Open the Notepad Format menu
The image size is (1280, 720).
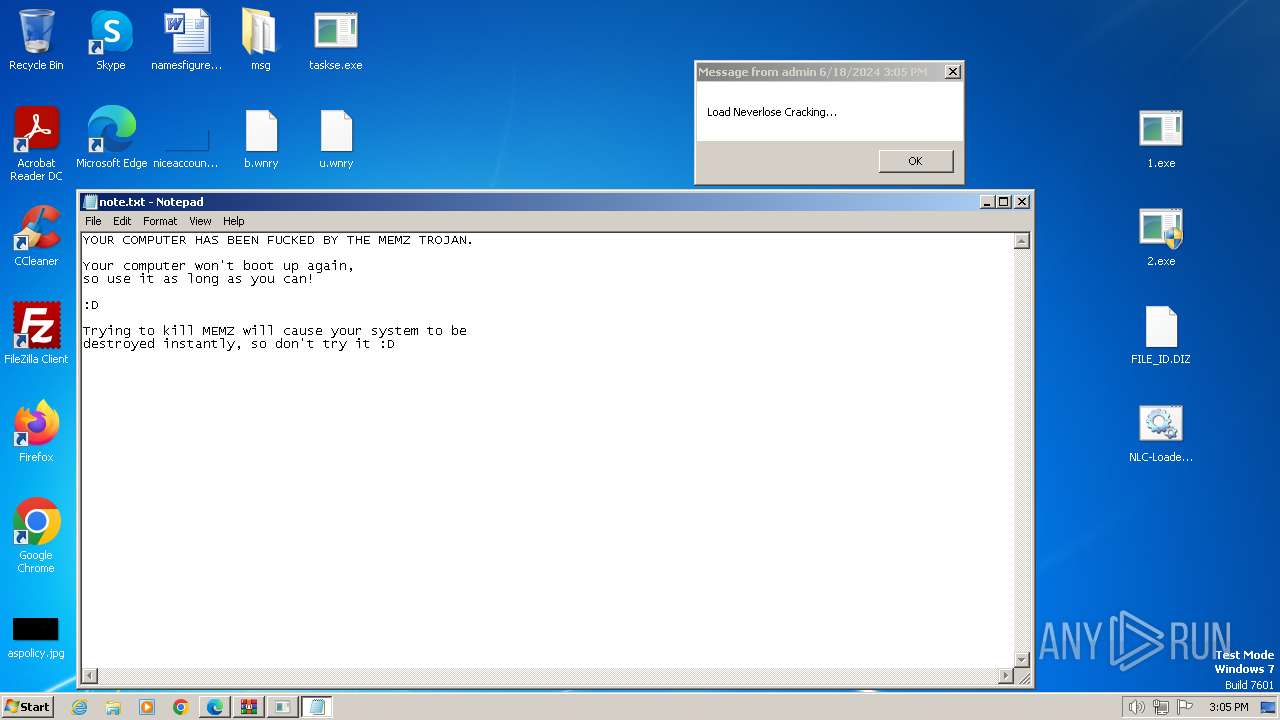click(160, 221)
